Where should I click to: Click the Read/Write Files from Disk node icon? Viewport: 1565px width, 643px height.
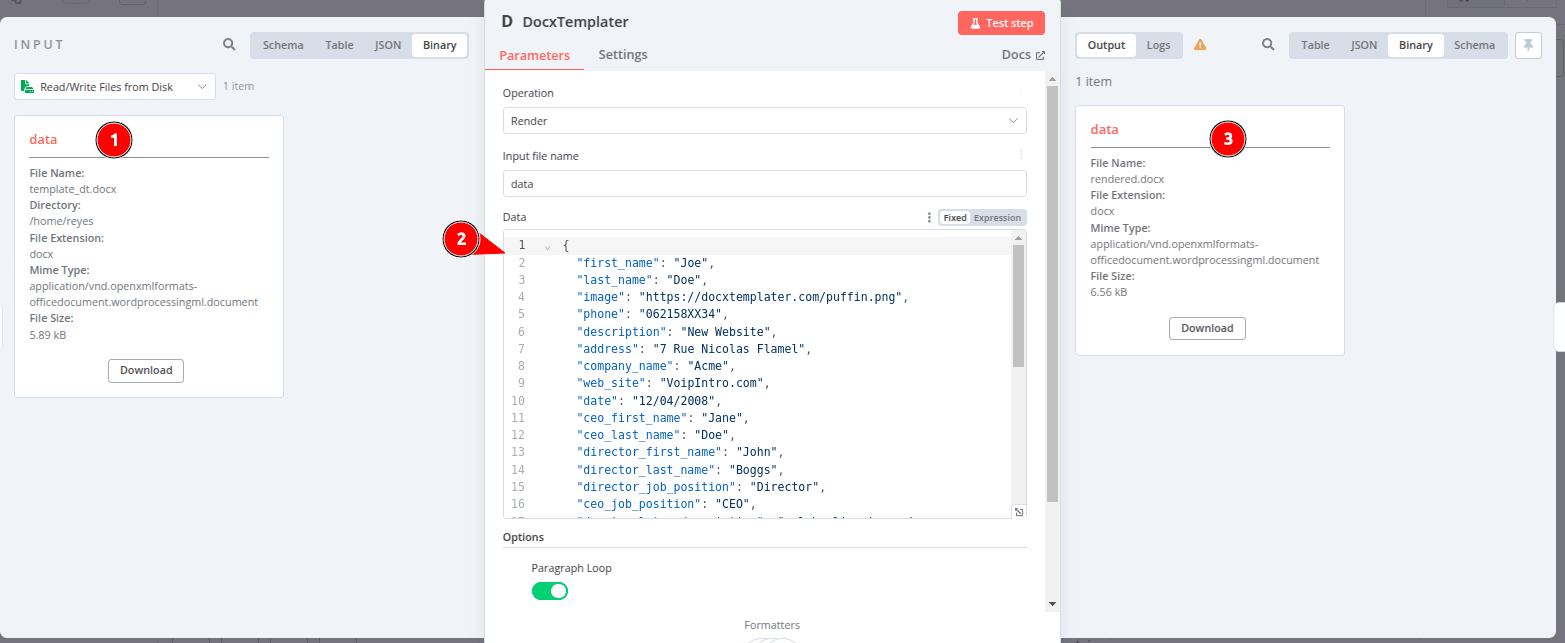point(27,86)
